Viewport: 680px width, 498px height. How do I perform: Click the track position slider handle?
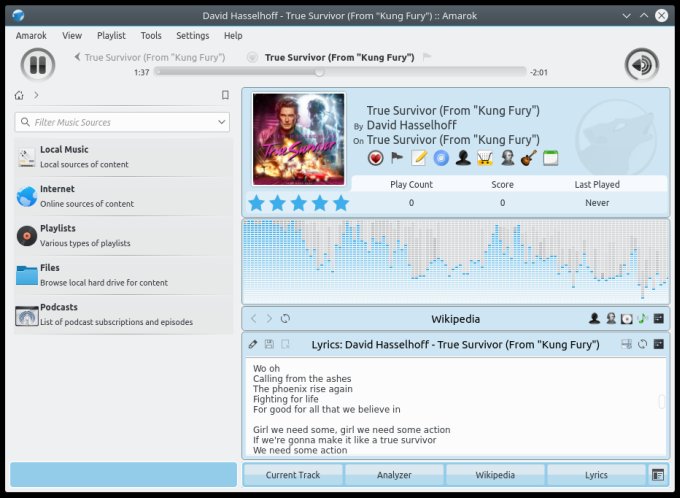coord(319,72)
